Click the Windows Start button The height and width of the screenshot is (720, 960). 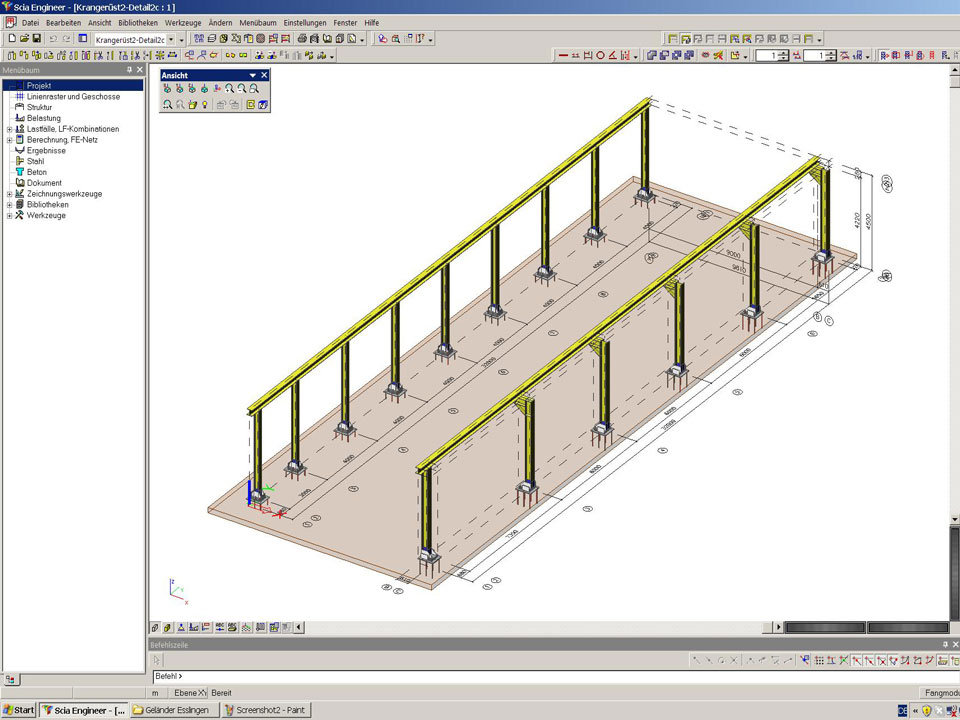click(x=19, y=710)
